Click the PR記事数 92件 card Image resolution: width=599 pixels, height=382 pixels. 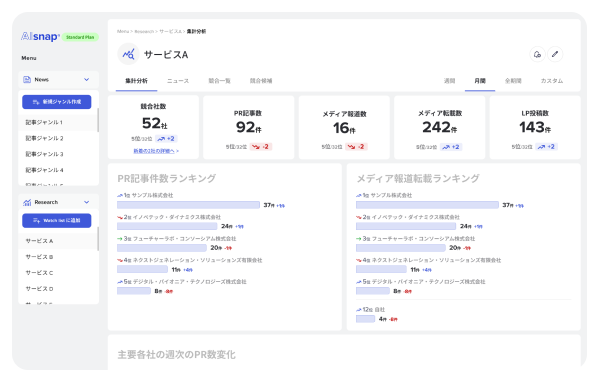pos(249,127)
